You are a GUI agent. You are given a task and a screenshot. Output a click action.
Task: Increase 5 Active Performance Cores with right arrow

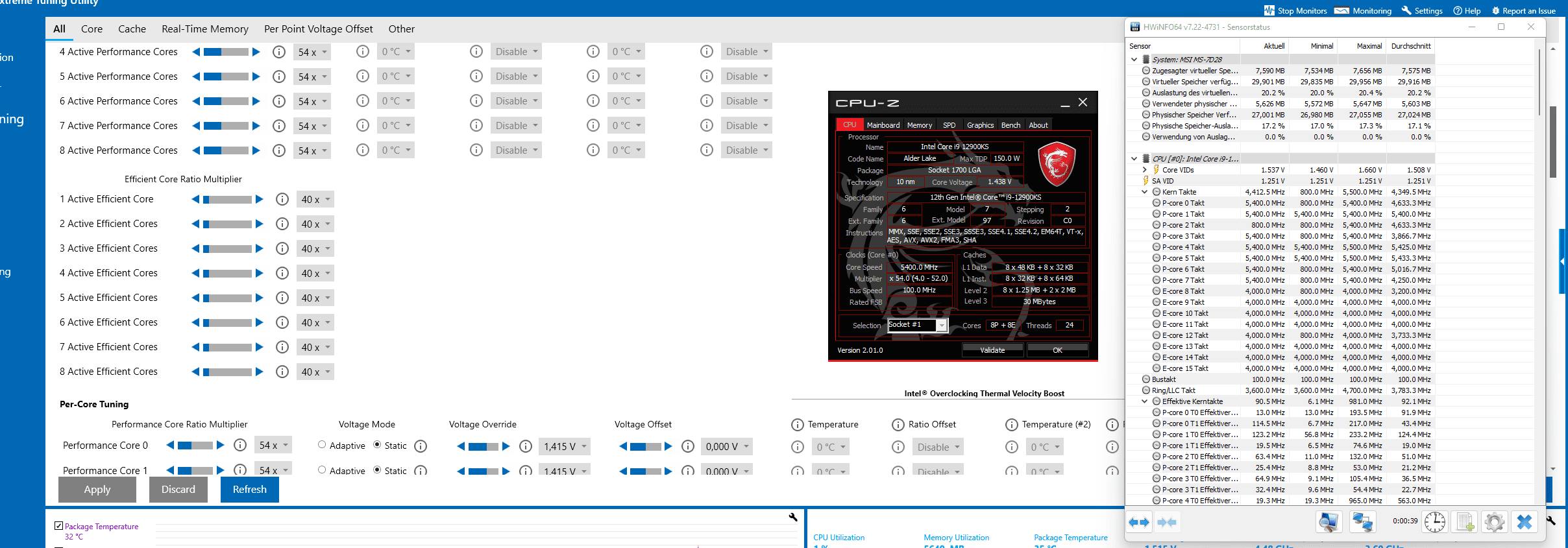point(256,77)
